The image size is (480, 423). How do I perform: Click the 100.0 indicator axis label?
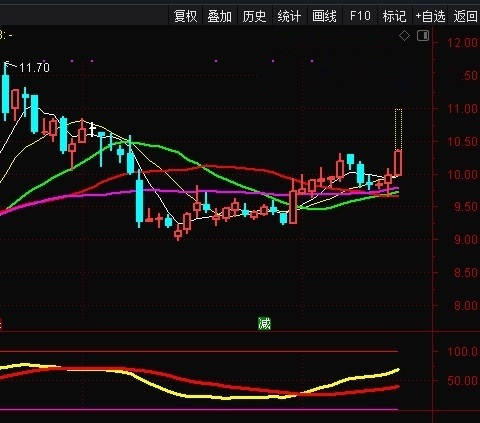pyautogui.click(x=462, y=351)
